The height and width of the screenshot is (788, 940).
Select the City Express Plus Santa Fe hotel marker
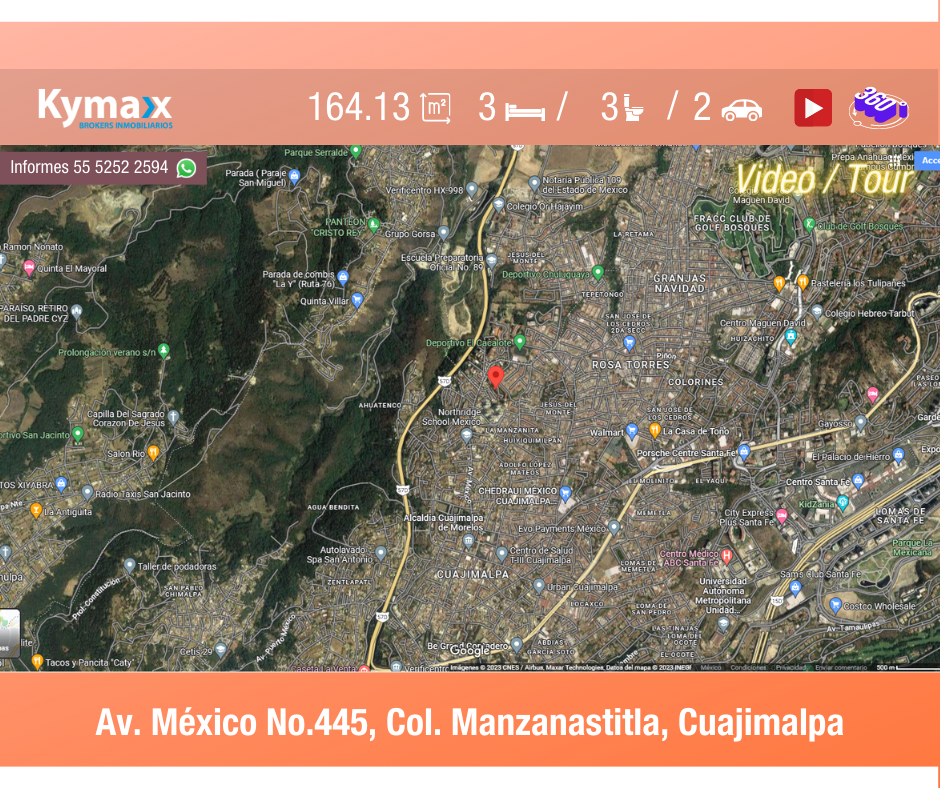(782, 516)
